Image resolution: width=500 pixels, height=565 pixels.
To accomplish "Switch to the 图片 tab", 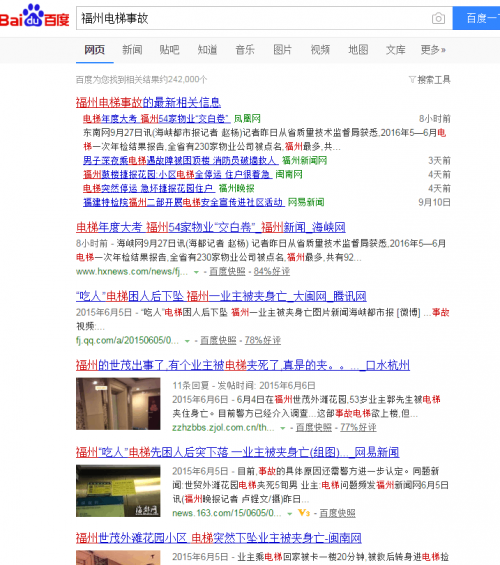I will (x=282, y=50).
